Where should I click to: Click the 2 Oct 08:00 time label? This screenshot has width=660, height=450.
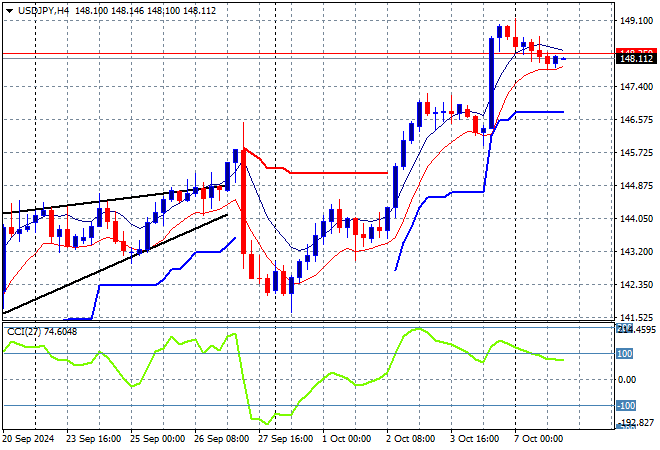point(410,439)
